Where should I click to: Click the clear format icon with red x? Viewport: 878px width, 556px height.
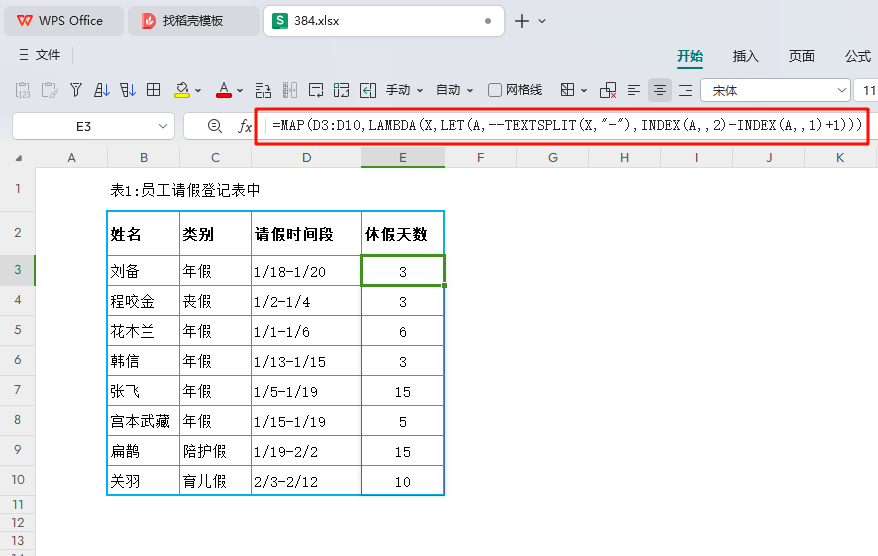click(608, 90)
